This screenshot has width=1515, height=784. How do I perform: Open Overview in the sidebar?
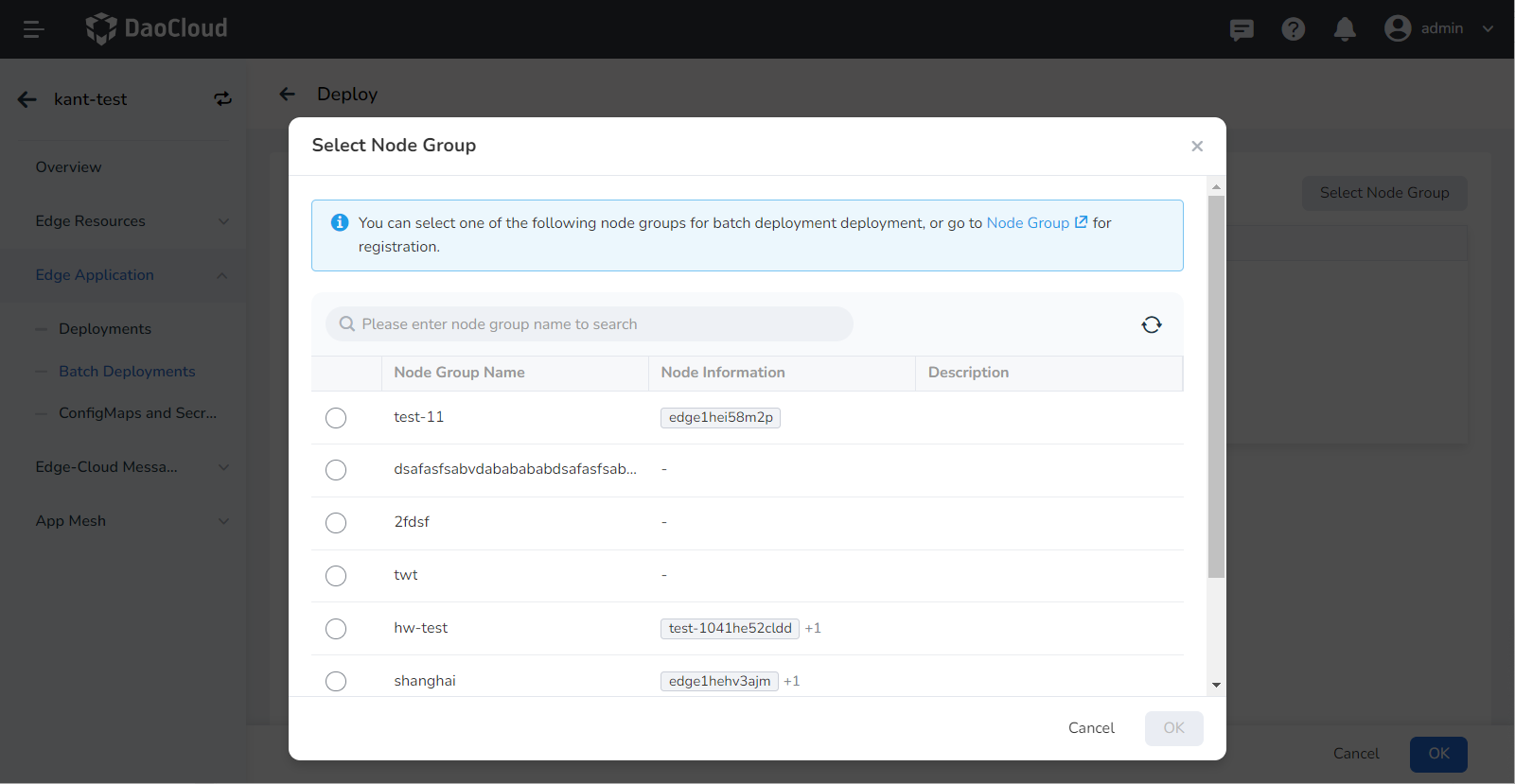pyautogui.click(x=68, y=167)
